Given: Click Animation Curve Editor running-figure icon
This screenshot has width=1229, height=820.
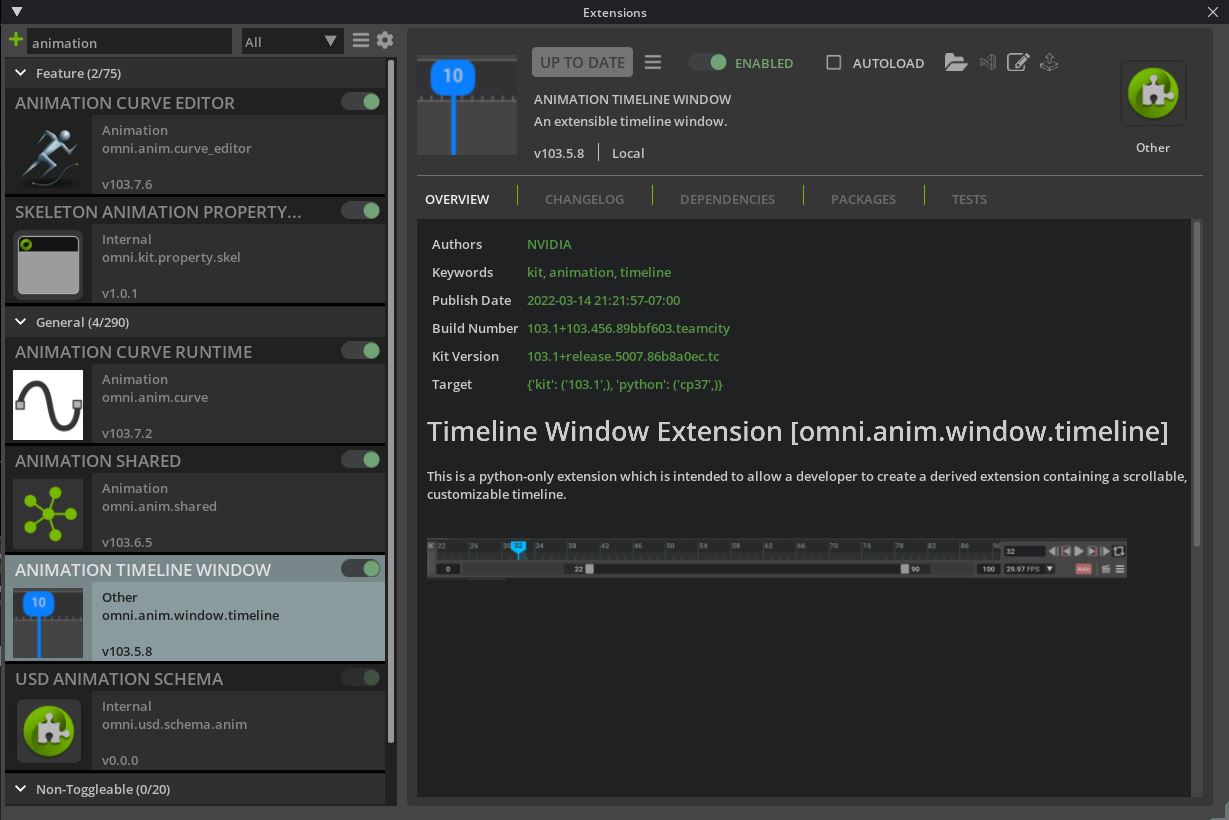Looking at the screenshot, I should 48,157.
